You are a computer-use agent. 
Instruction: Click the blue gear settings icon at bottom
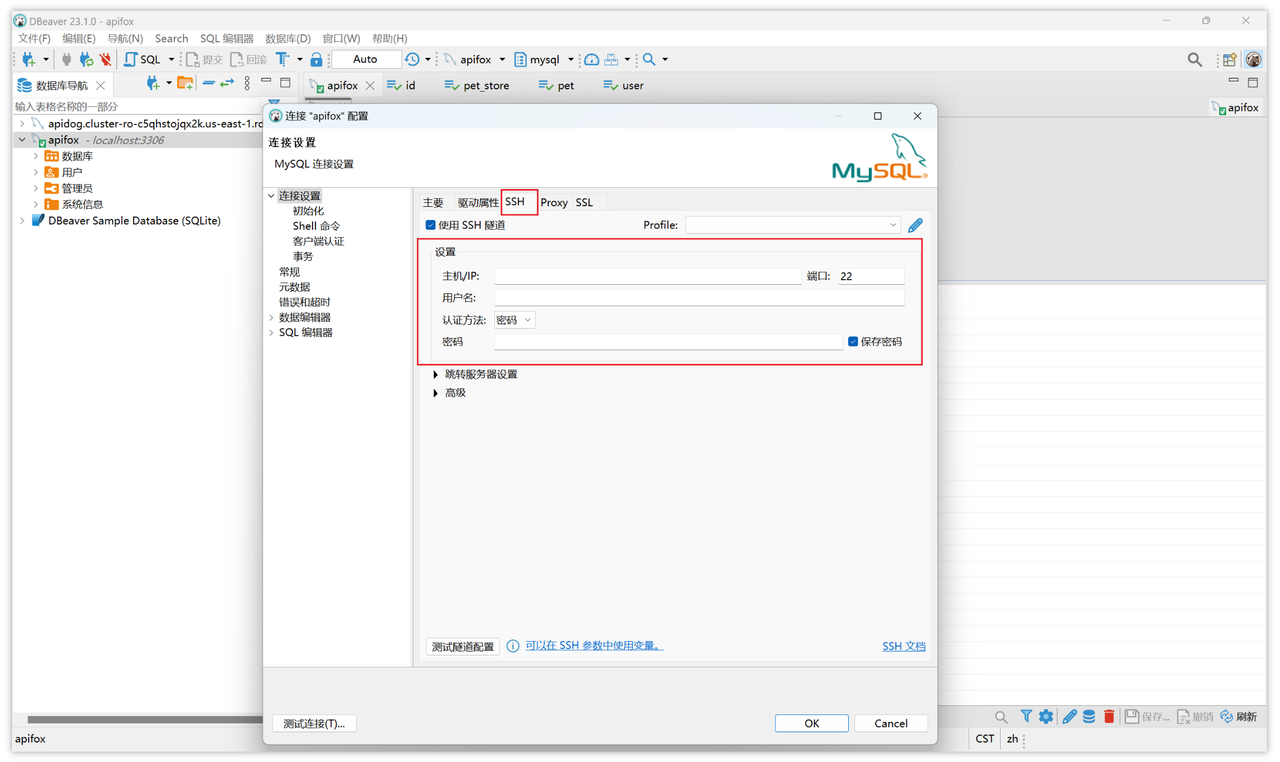tap(1046, 717)
